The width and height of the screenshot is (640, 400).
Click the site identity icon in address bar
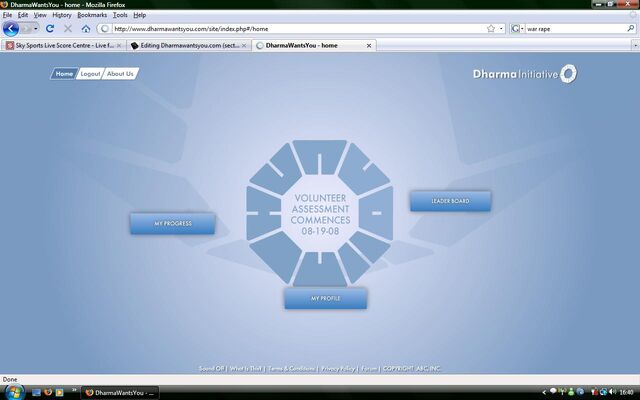tap(104, 29)
